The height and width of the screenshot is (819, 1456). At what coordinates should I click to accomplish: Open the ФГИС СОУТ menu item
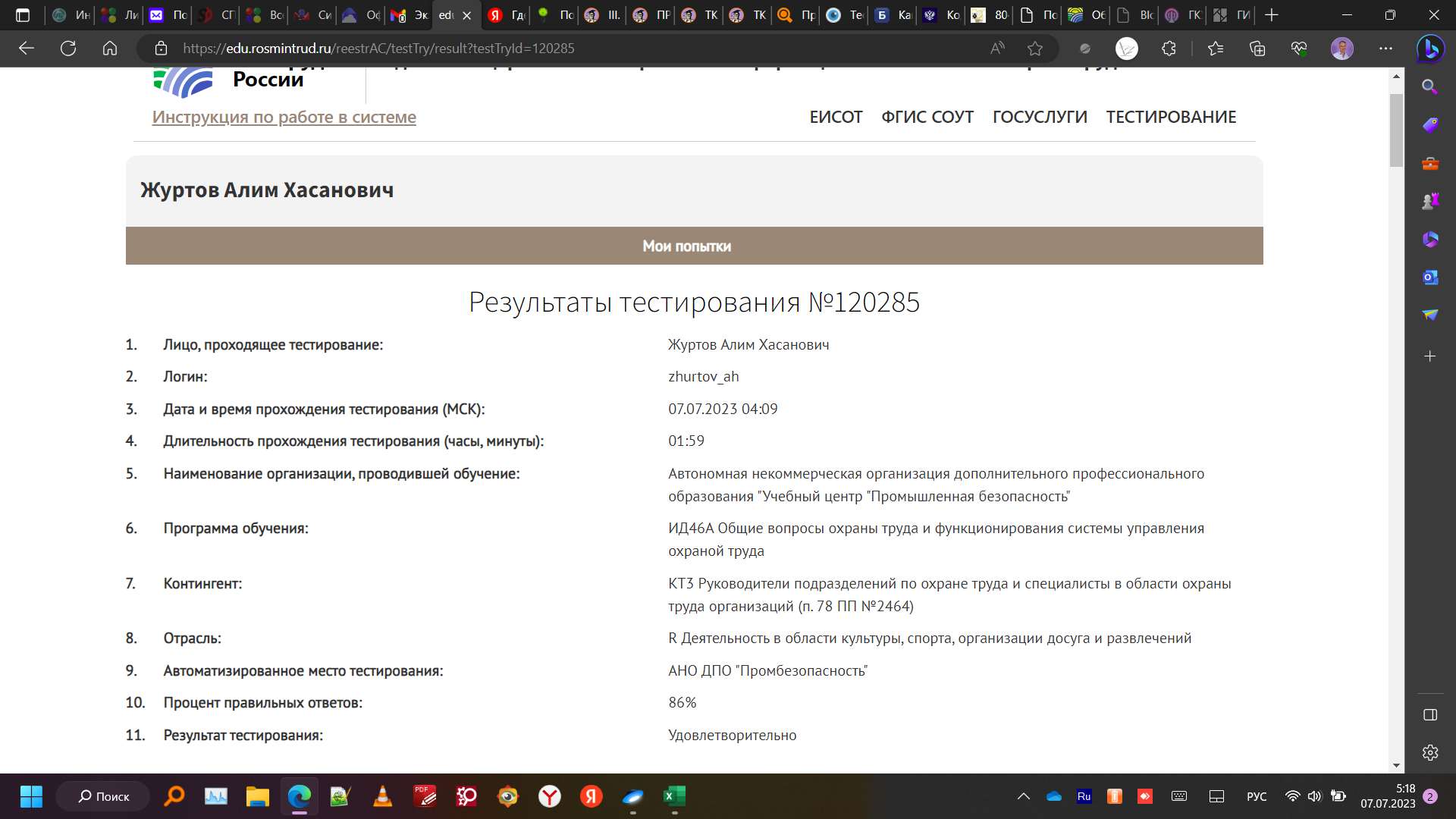927,117
